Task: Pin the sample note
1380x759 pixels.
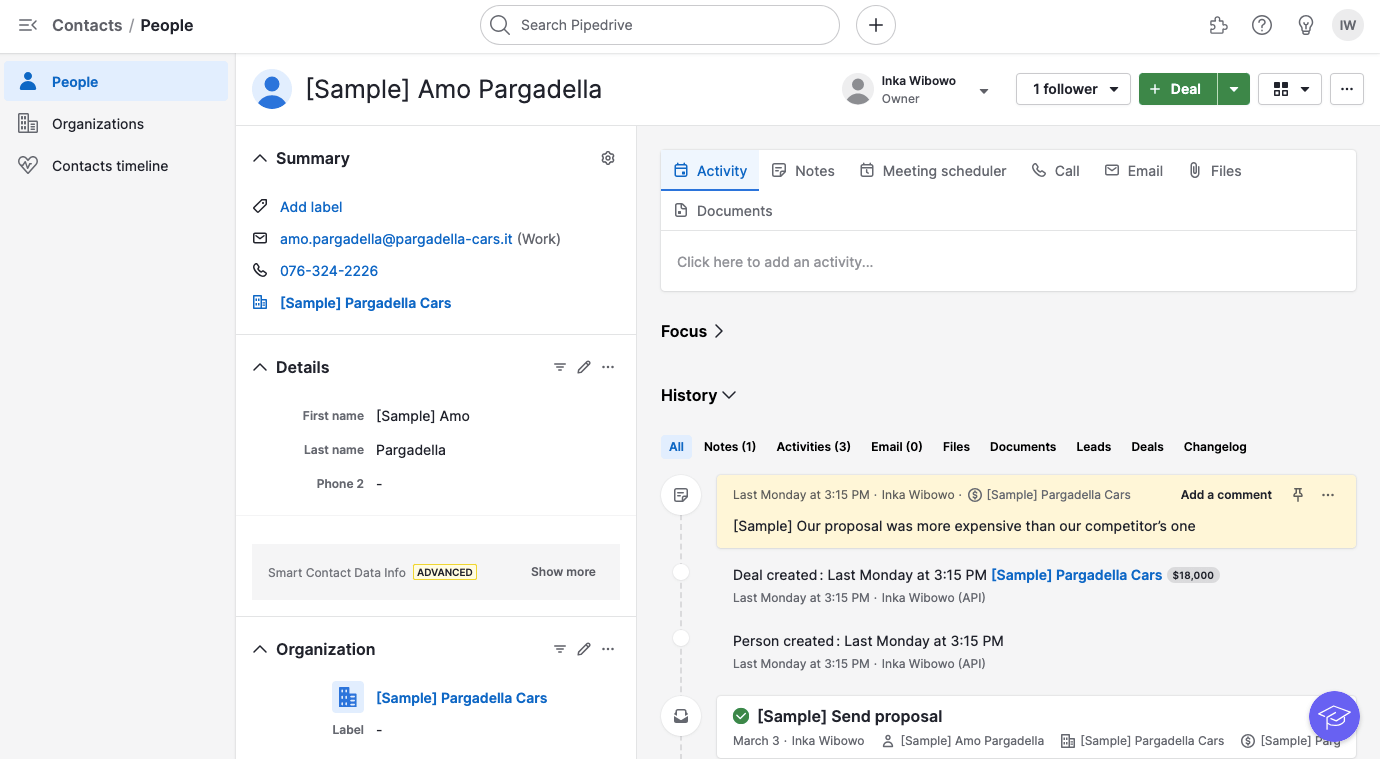Action: (x=1298, y=495)
